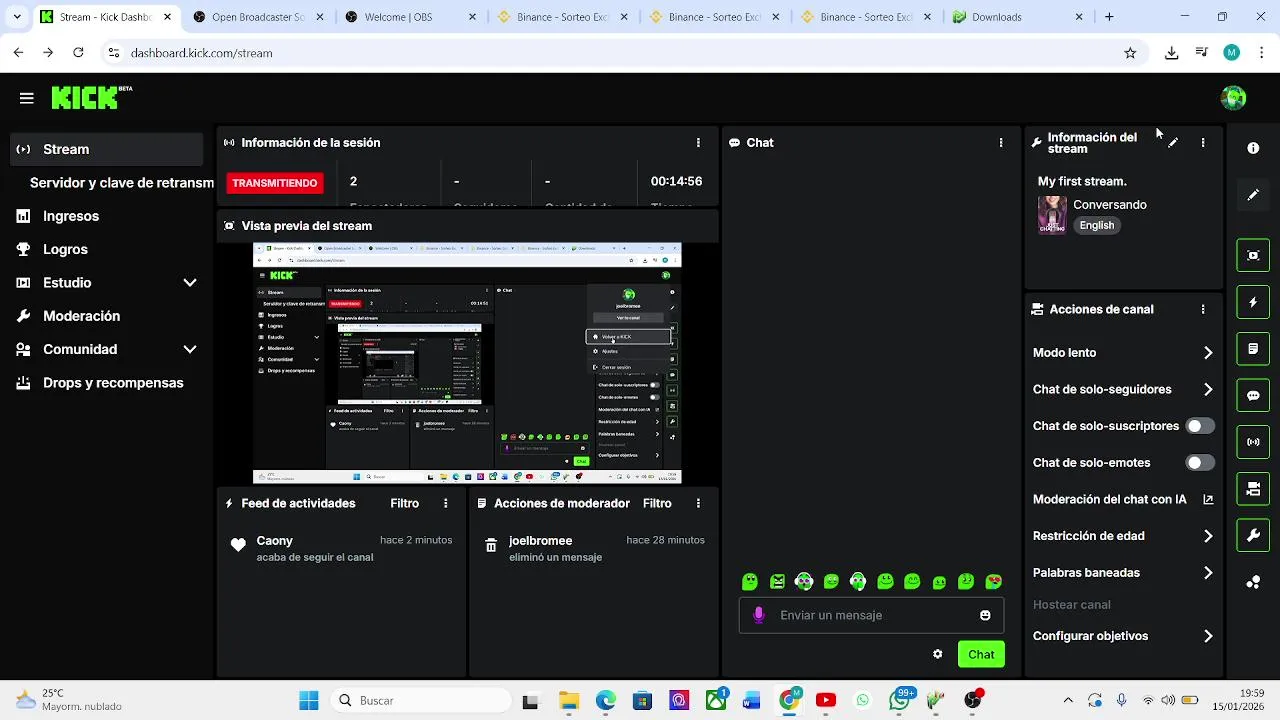Image resolution: width=1280 pixels, height=720 pixels.
Task: Open Windows Start menu
Action: pyautogui.click(x=309, y=700)
